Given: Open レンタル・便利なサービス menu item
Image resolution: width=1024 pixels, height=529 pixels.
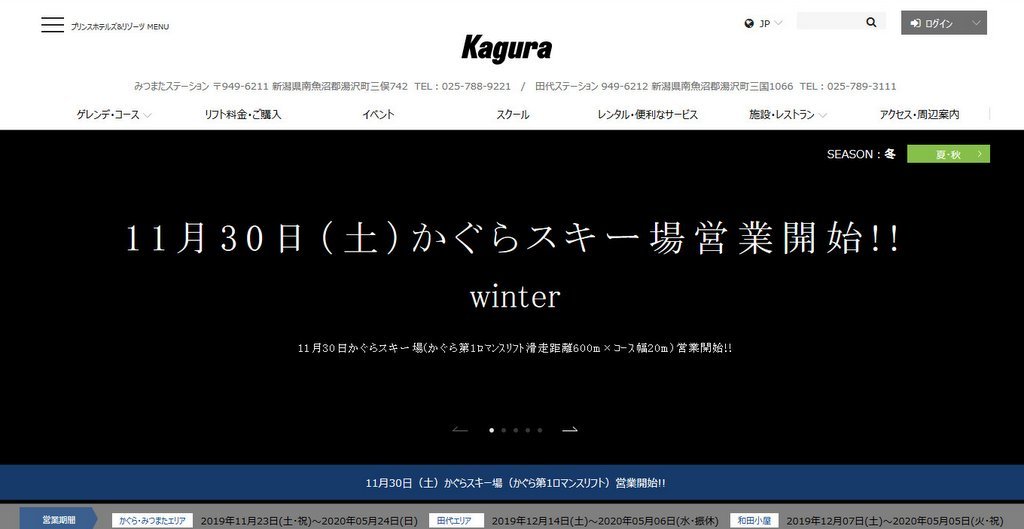Looking at the screenshot, I should pos(648,115).
